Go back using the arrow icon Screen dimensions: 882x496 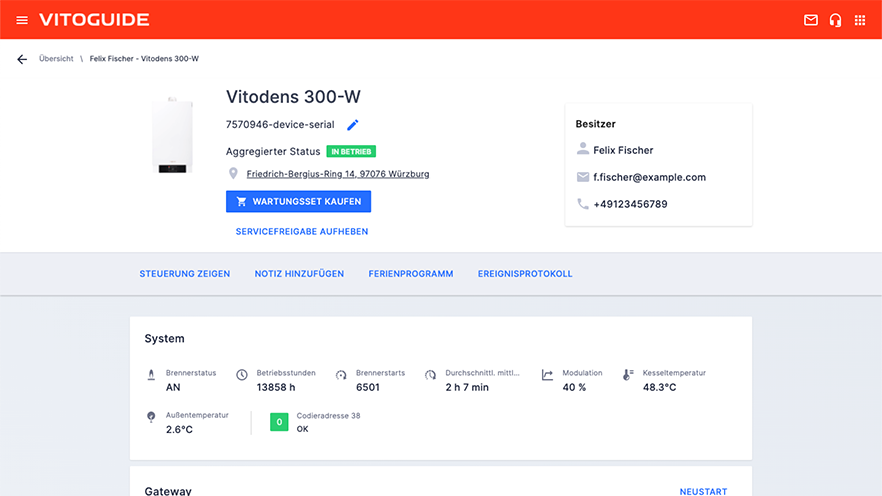22,59
